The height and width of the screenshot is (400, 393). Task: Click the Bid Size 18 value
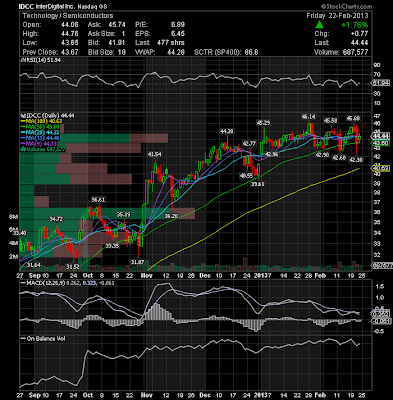(x=121, y=52)
